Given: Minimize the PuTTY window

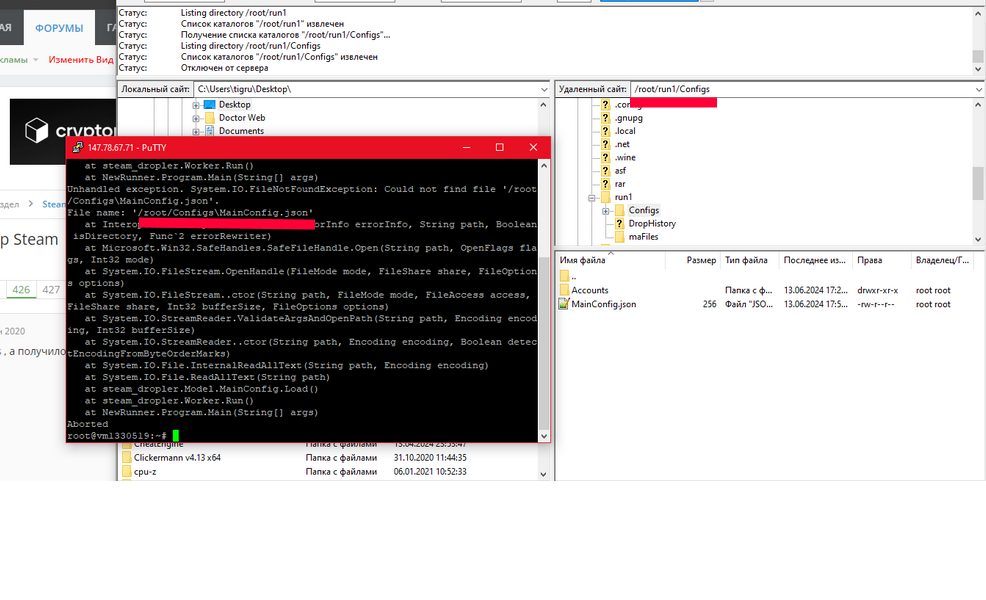Looking at the screenshot, I should [467, 147].
